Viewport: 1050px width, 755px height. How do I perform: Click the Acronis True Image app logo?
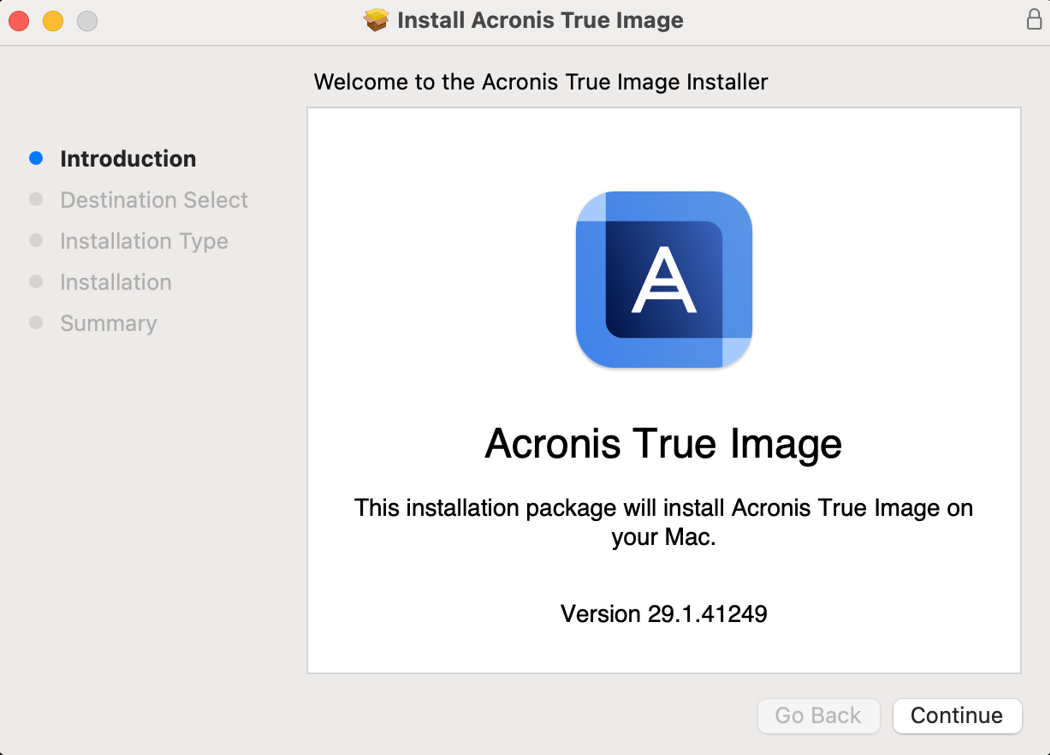[x=663, y=279]
